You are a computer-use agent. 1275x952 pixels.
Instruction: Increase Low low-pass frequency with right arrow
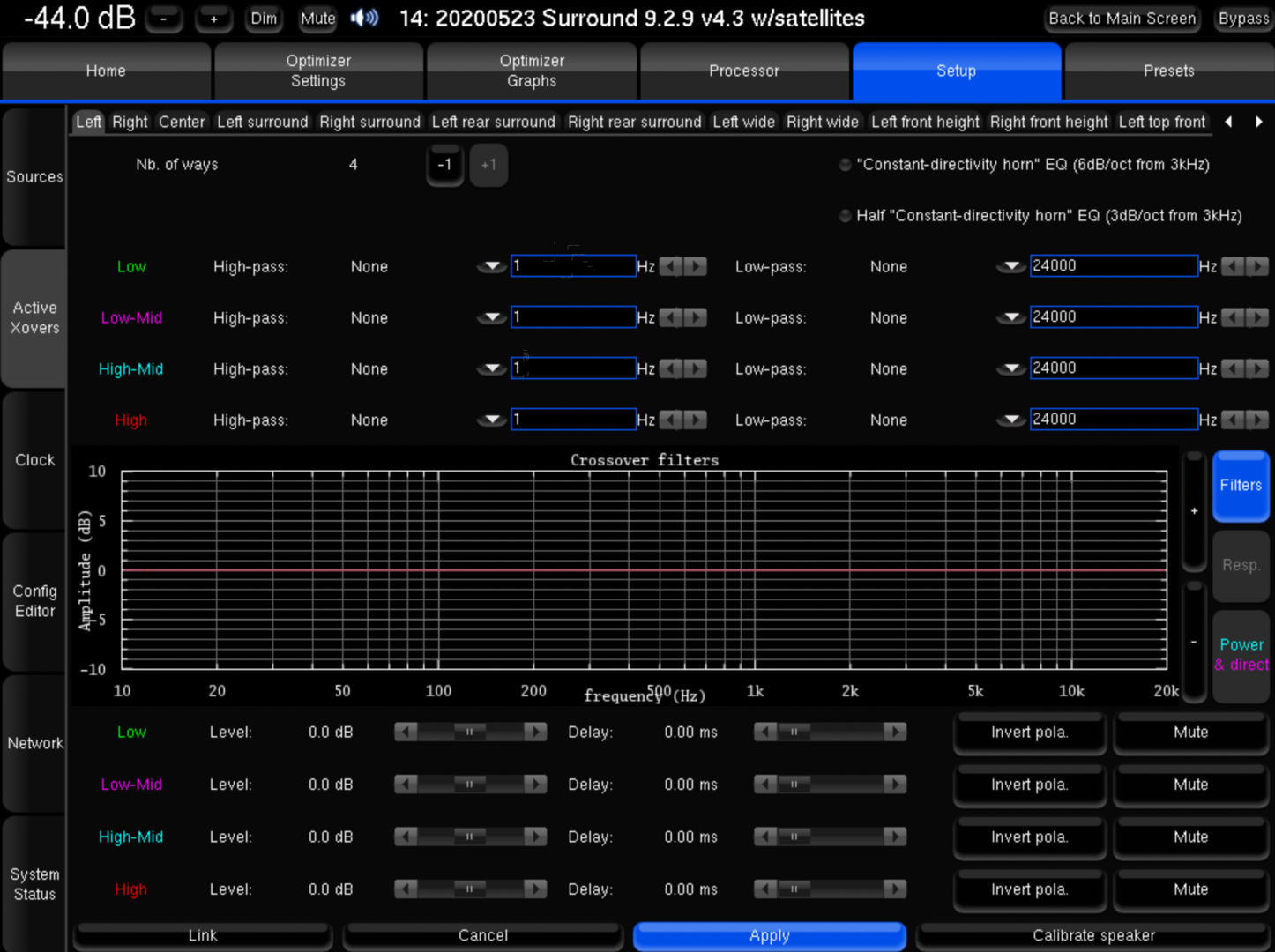(1257, 266)
